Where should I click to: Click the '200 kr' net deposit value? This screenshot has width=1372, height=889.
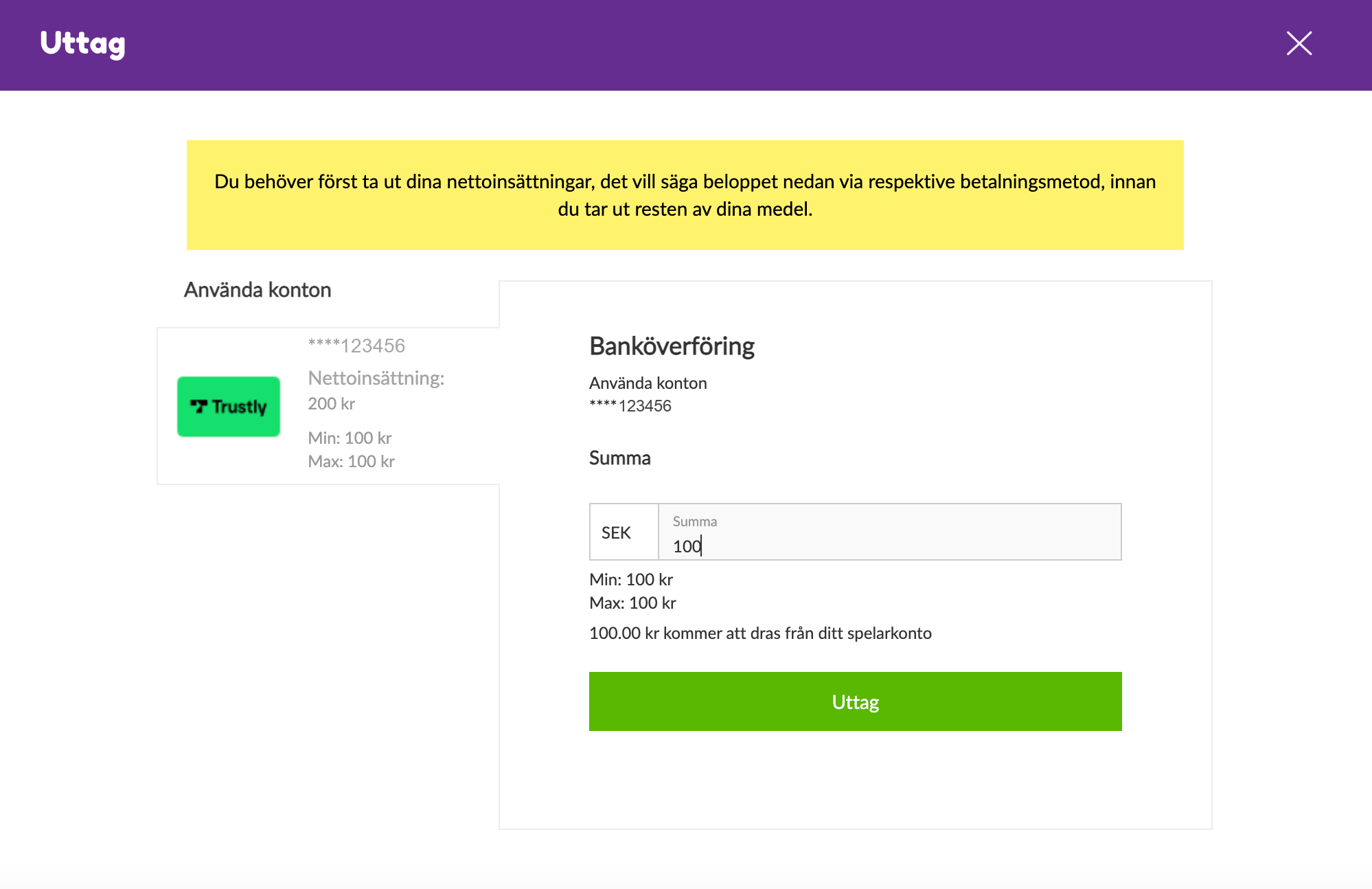[x=332, y=404]
